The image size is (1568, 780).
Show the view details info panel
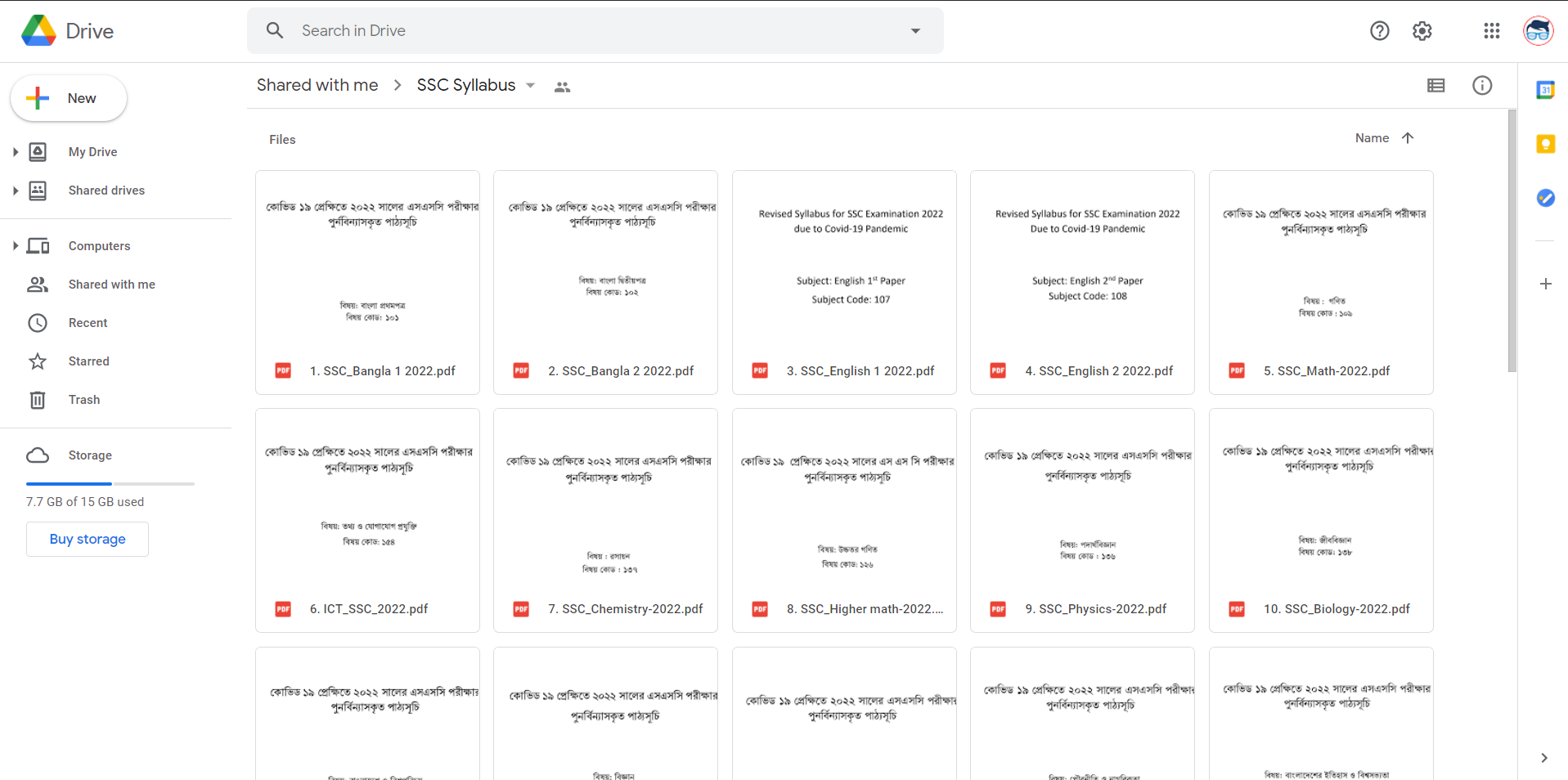1482,85
